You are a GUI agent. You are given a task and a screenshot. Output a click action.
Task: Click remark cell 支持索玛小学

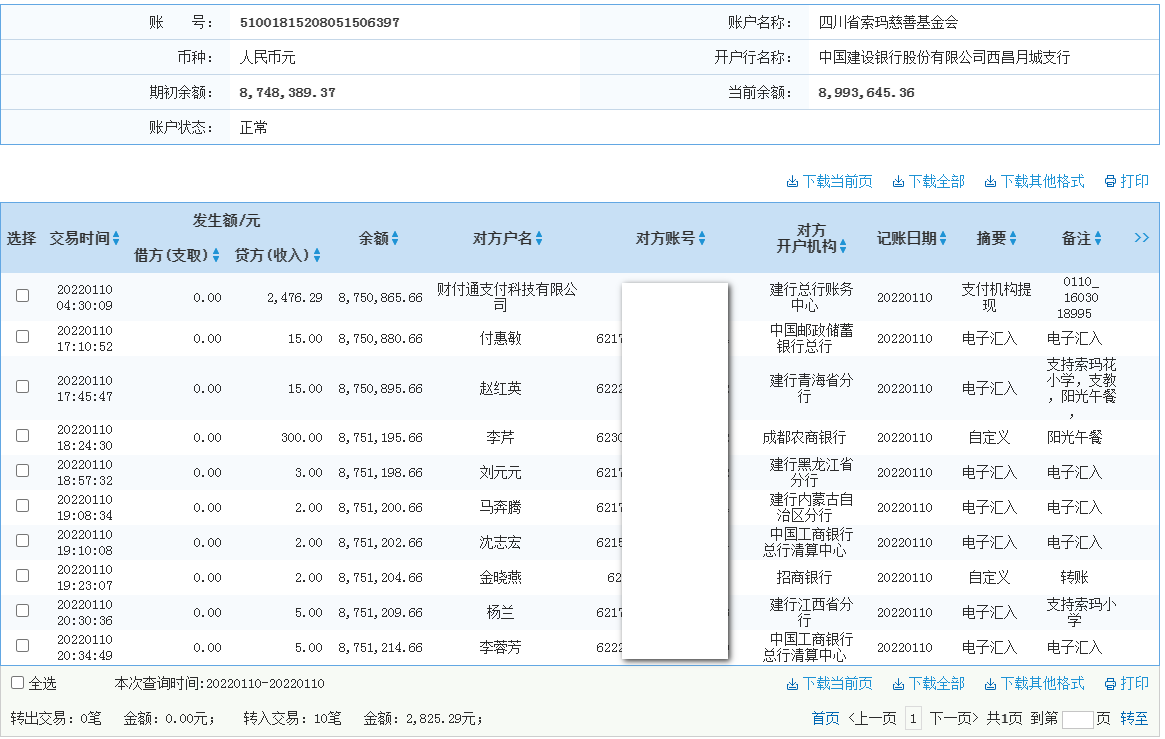(x=1081, y=612)
